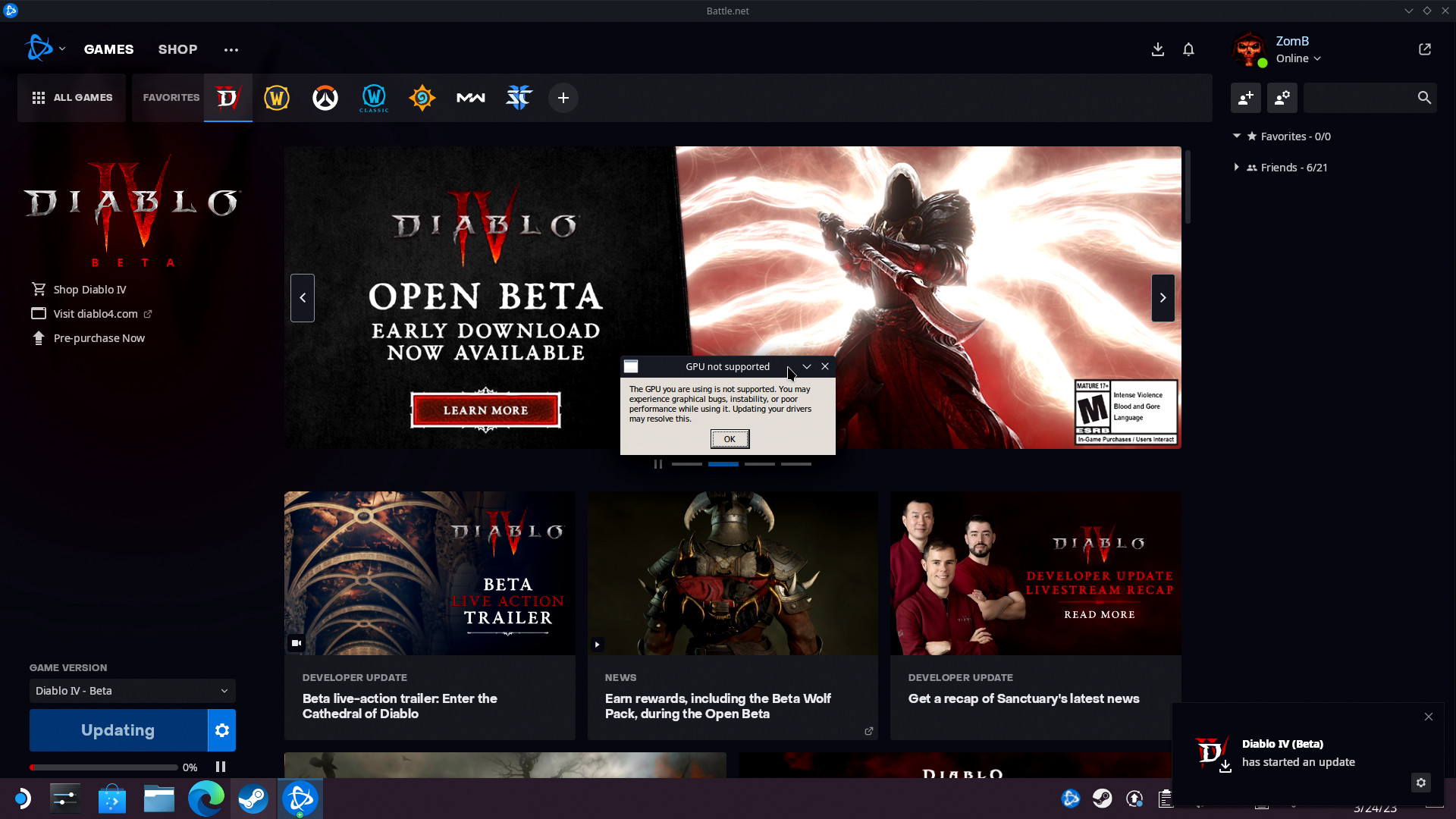
Task: Click the page vertical scrollbar
Action: pyautogui.click(x=1188, y=187)
